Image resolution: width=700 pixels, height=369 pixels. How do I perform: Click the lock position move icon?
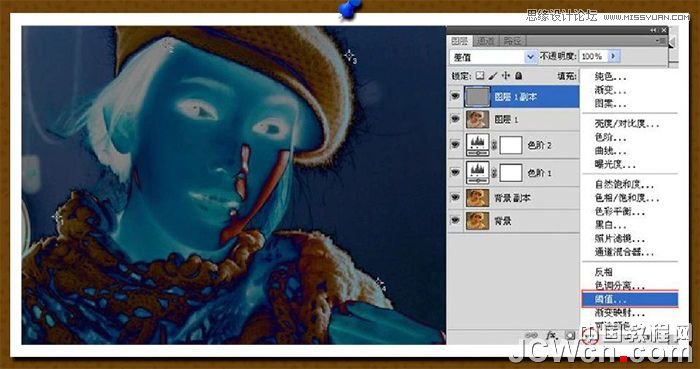pos(506,76)
